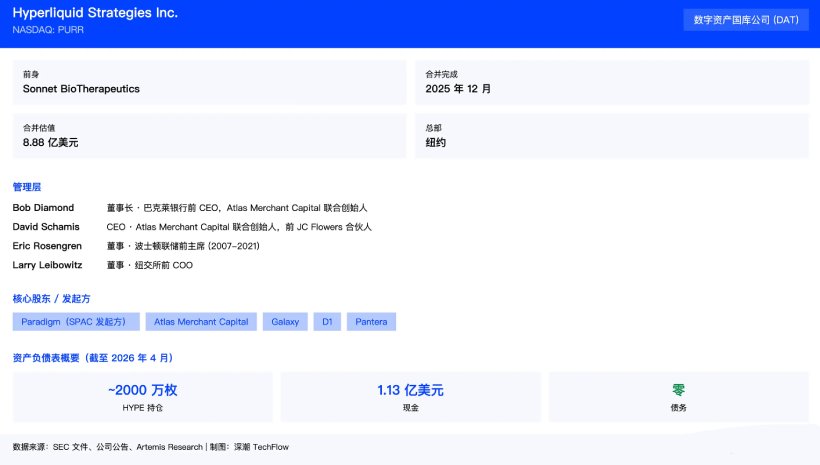Select the Pantera shareholder tag
The image size is (820, 465).
(x=371, y=322)
